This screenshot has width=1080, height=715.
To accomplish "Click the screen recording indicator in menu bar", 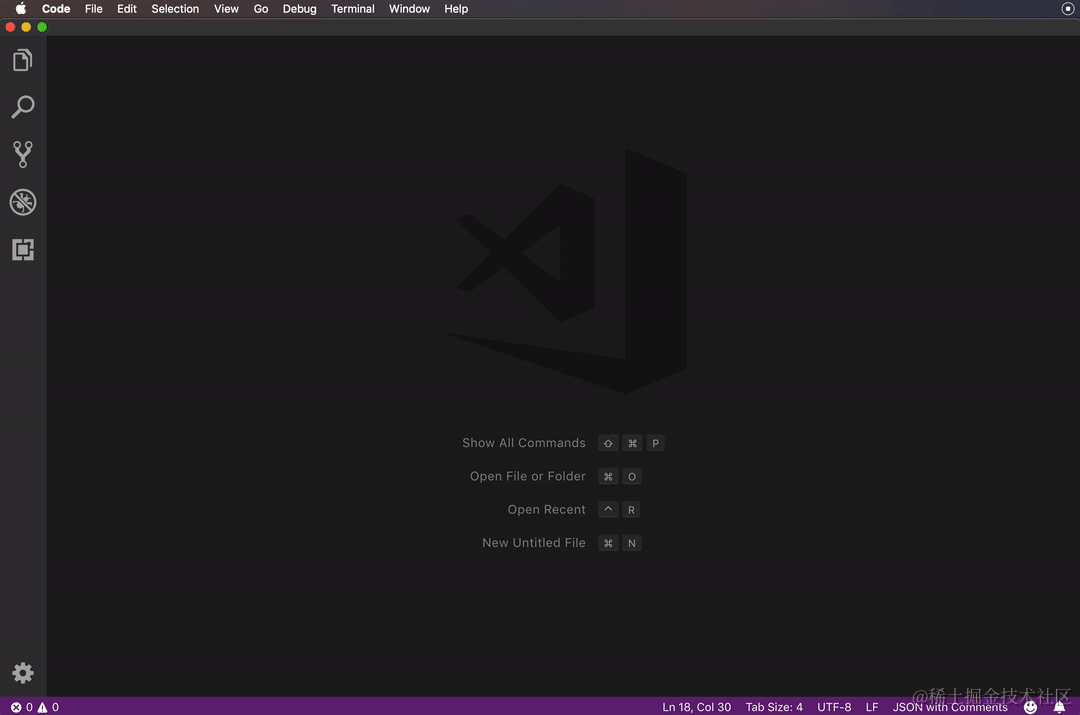I will tap(1068, 8).
